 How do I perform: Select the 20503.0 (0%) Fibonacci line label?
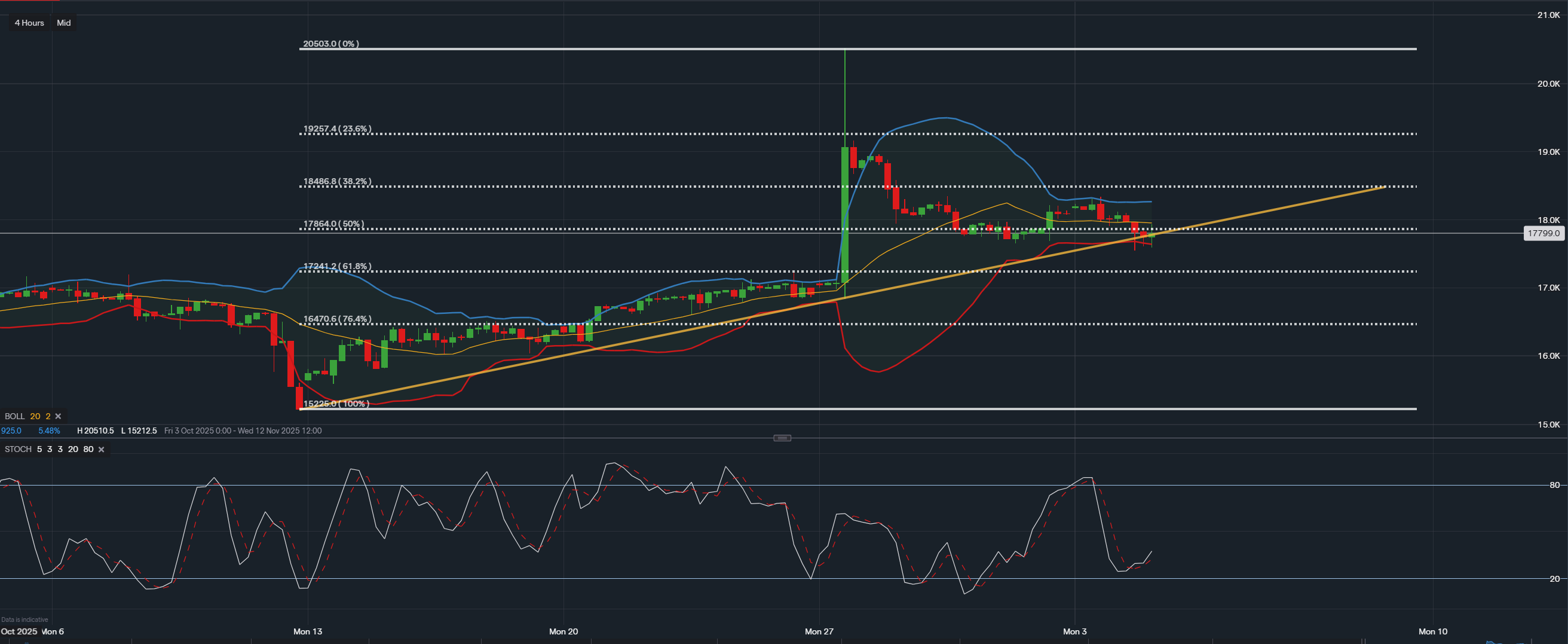tap(331, 44)
